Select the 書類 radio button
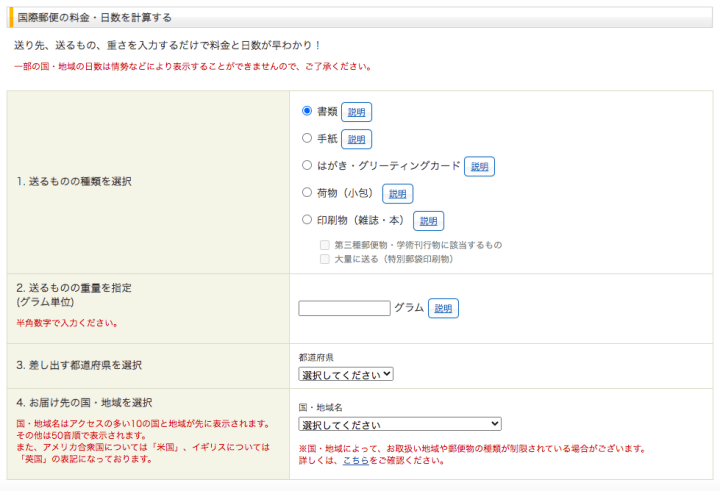The width and height of the screenshot is (720, 491). click(307, 111)
